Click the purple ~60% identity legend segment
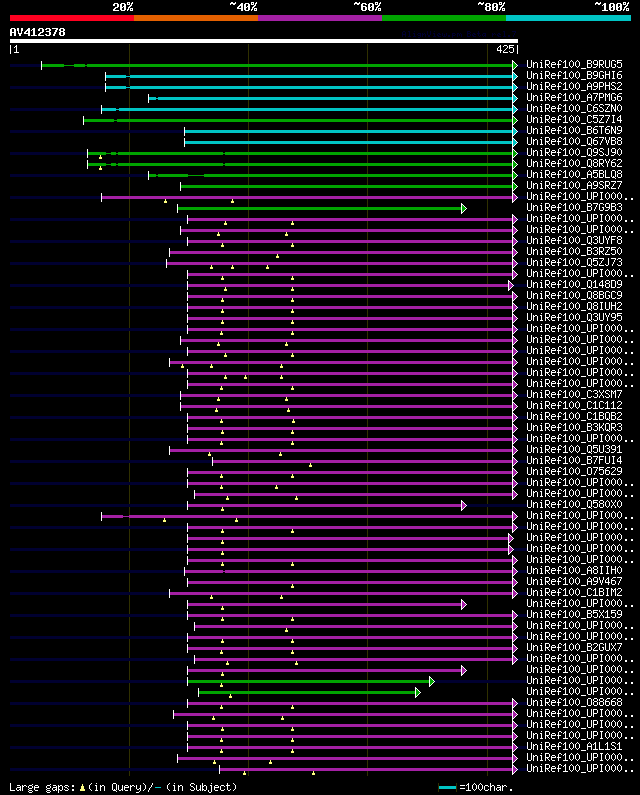Screen dimensions: 640x795 320,18
